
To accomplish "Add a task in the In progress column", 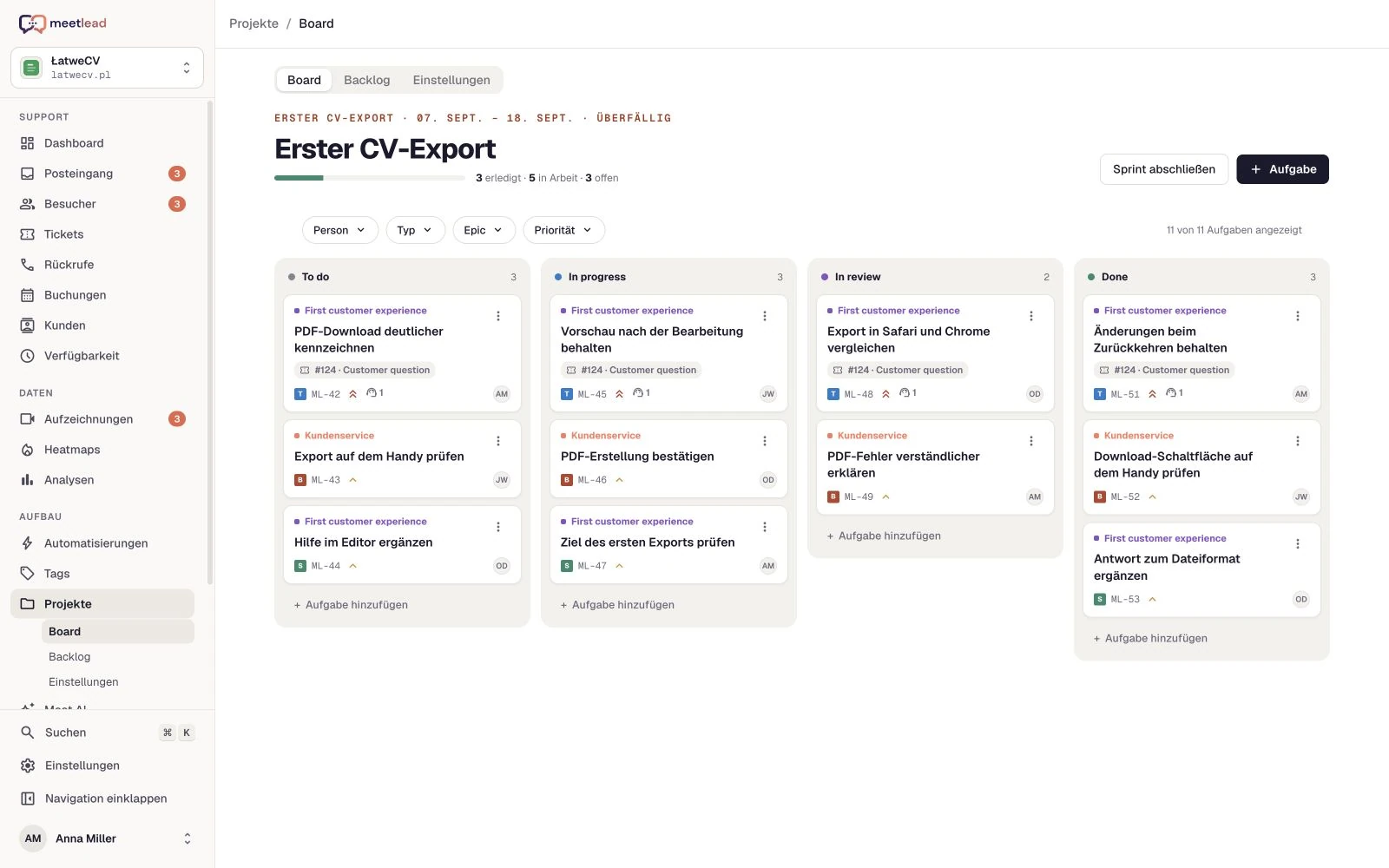I will click(617, 605).
